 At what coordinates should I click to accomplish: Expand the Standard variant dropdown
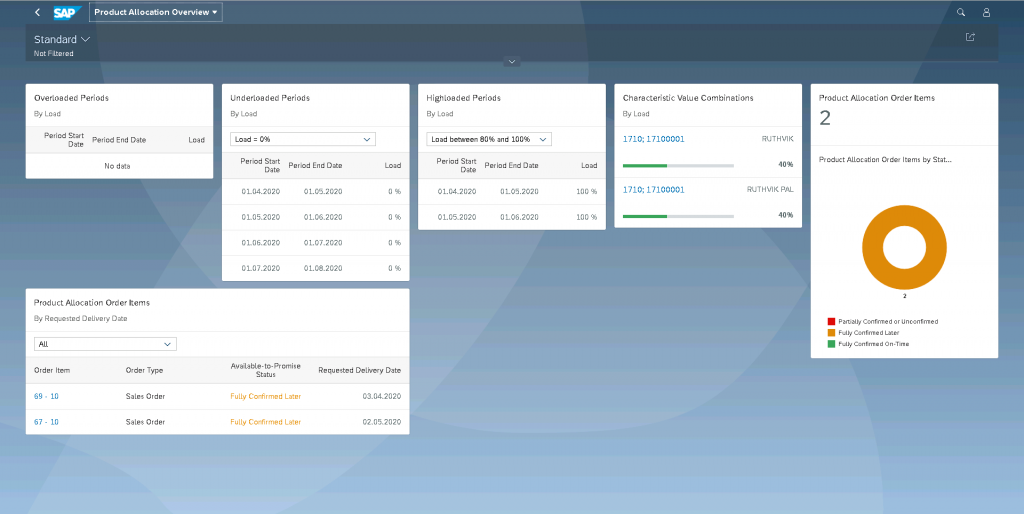[x=62, y=39]
